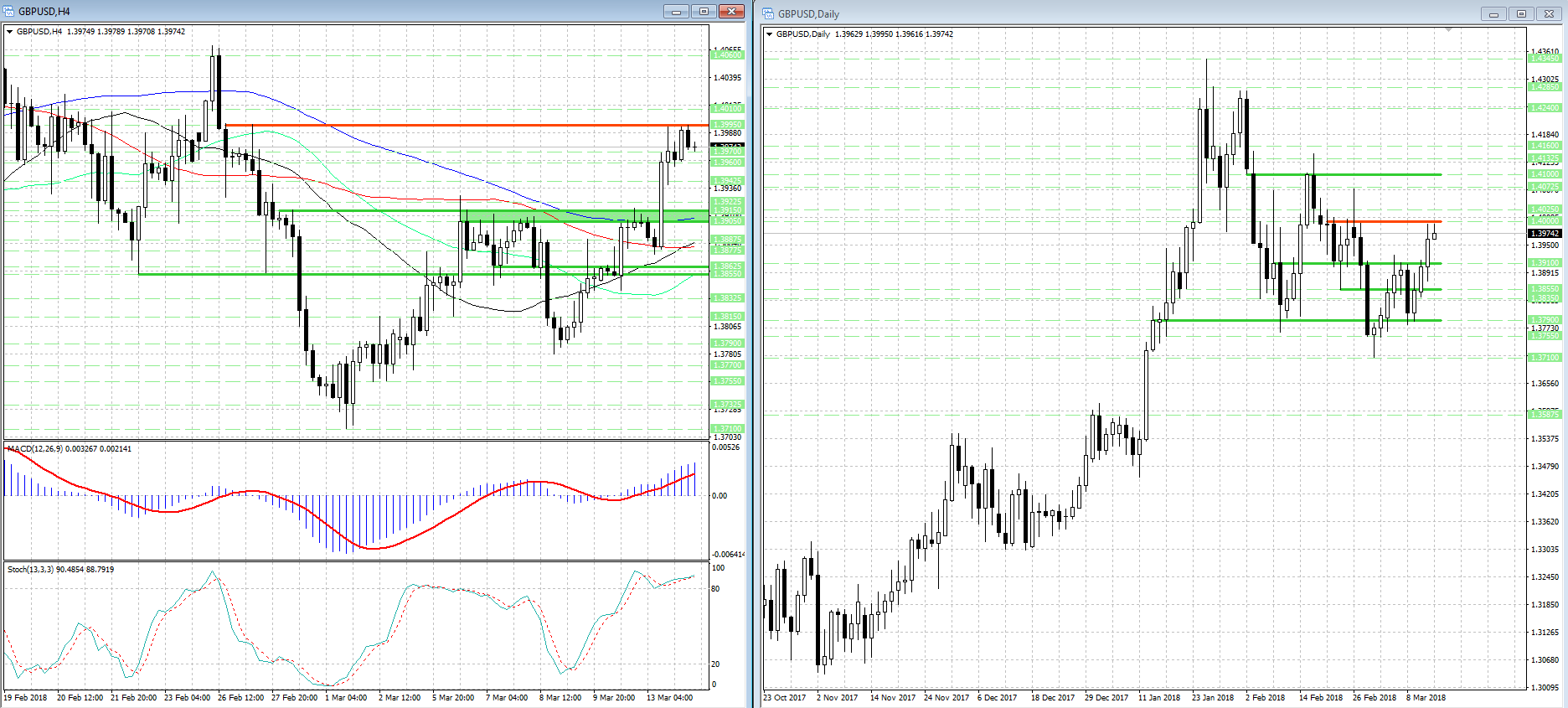Maximize the GBPUSD,H4 chart window
This screenshot has height=708, width=1568.
704,11
